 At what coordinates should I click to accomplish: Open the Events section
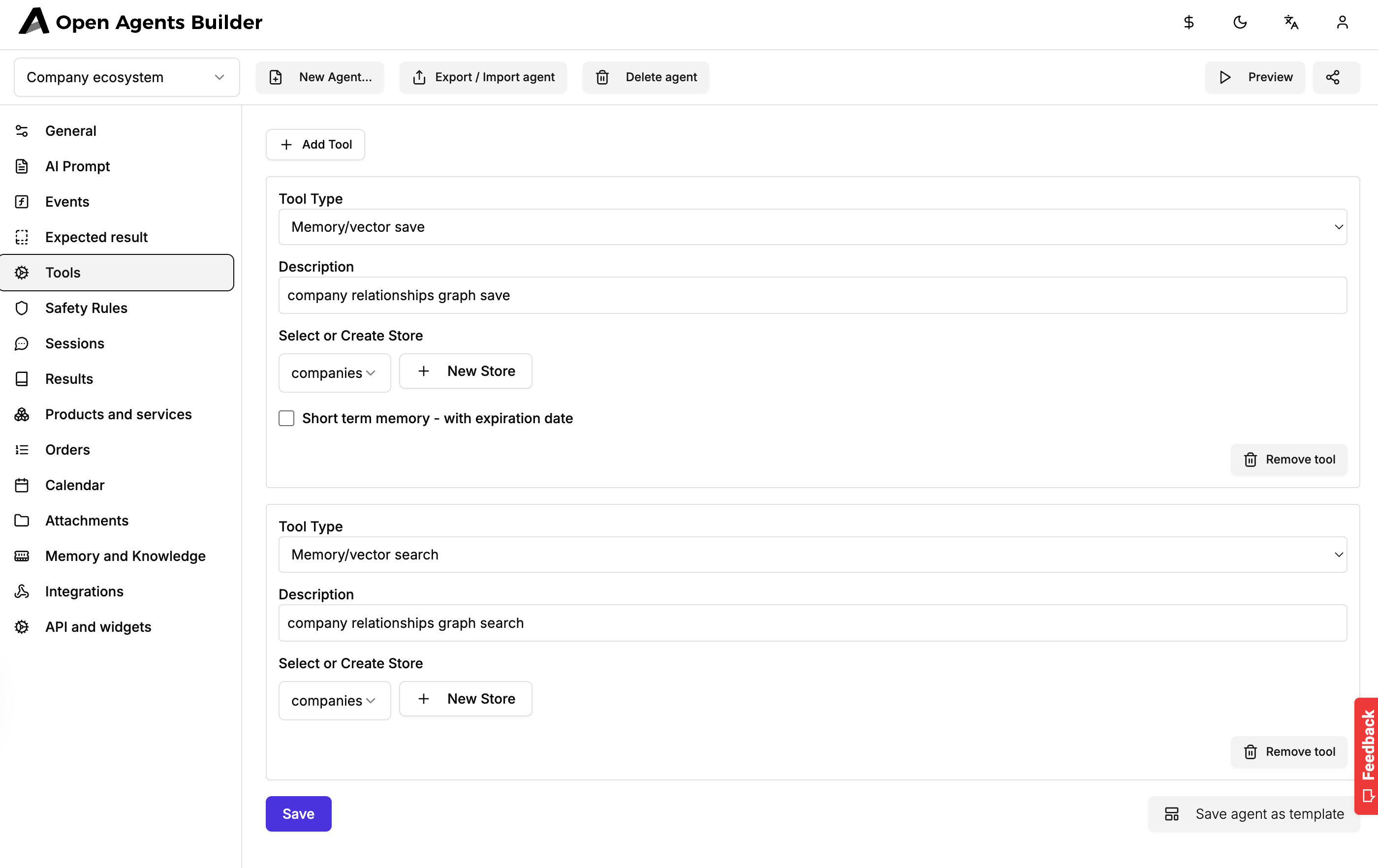coord(117,202)
